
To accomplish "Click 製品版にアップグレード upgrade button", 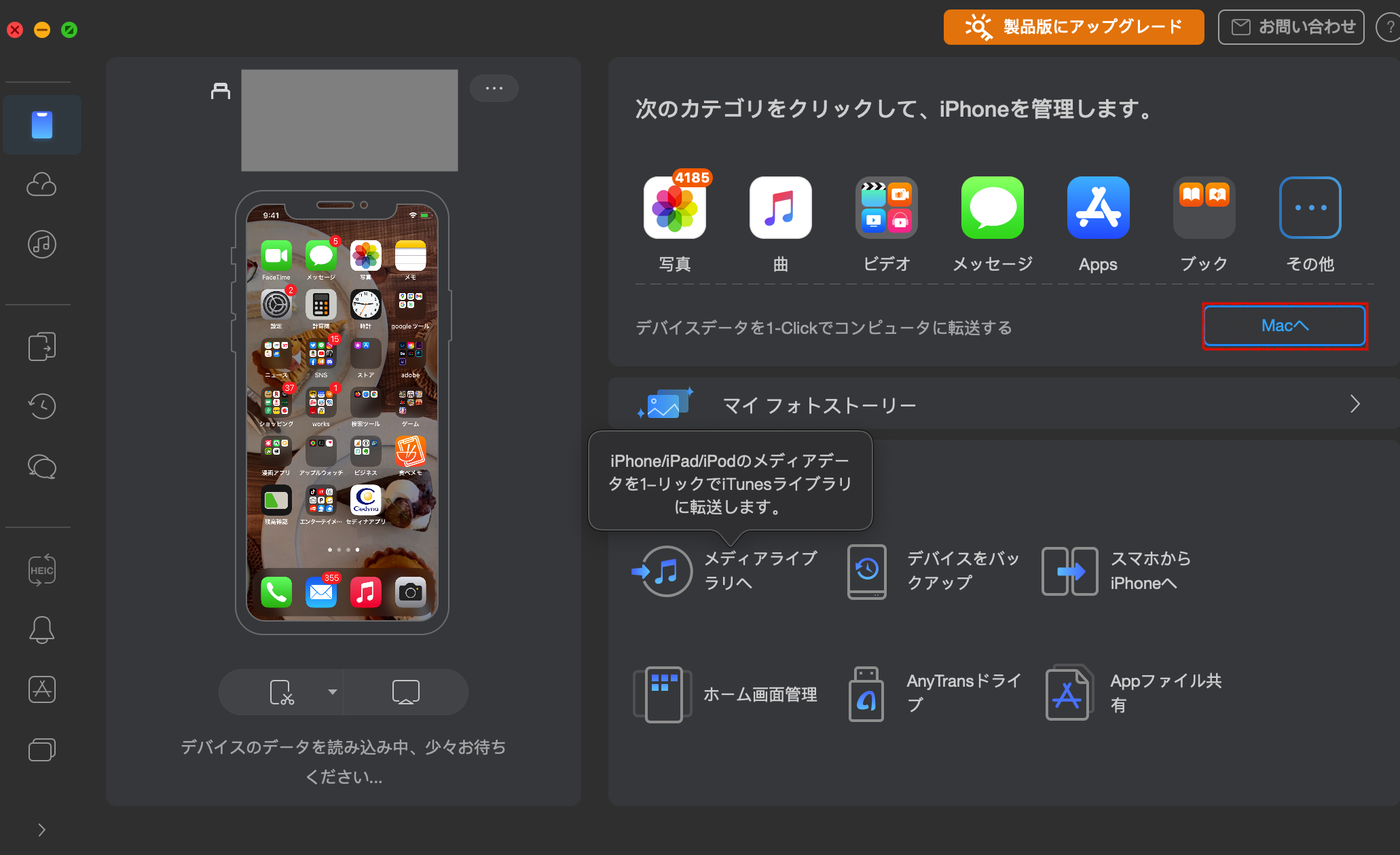I will [1073, 27].
